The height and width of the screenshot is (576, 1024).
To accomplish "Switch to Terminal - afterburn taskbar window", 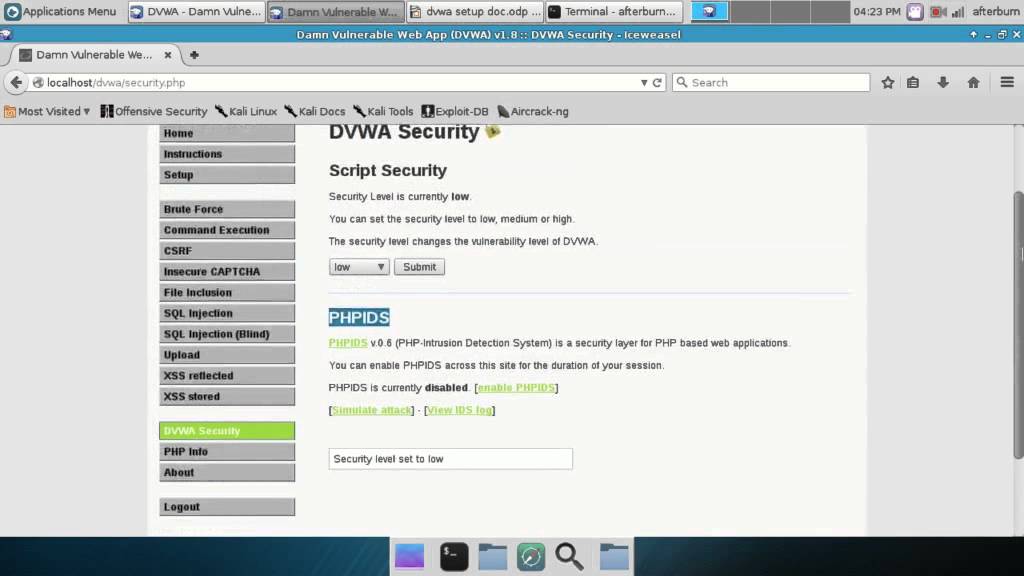I will coord(614,11).
